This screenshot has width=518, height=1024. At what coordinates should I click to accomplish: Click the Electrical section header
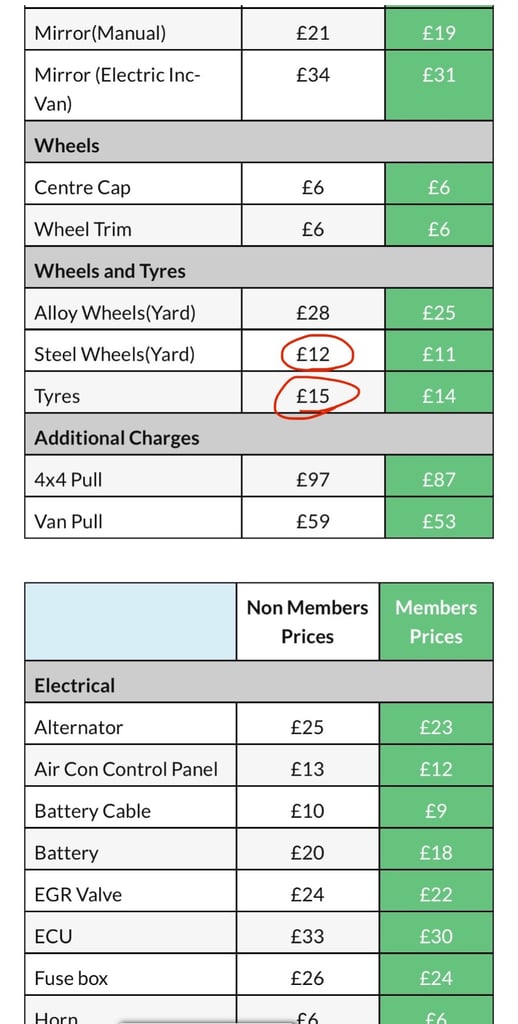[x=74, y=686]
